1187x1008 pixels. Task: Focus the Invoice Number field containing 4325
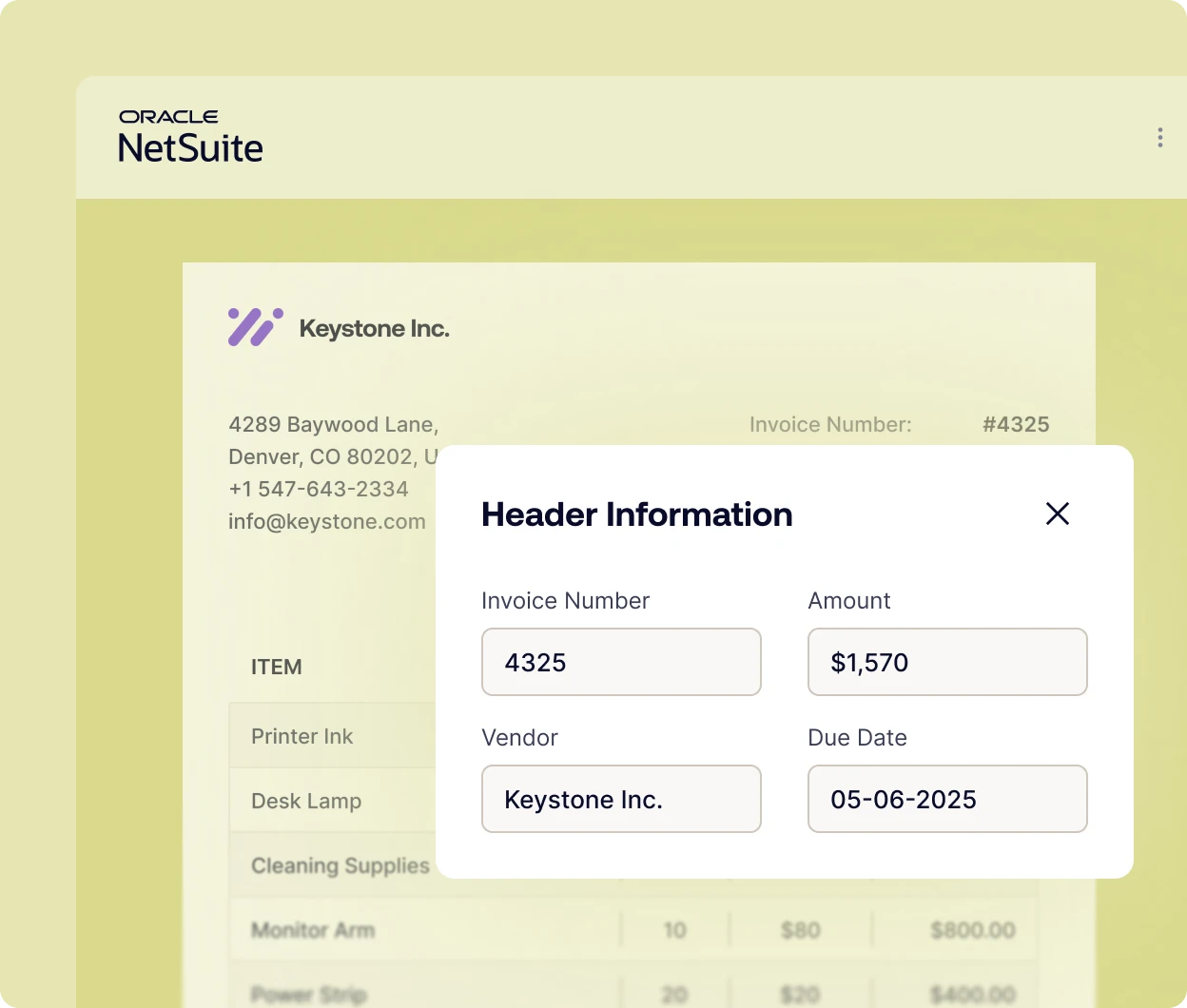621,662
